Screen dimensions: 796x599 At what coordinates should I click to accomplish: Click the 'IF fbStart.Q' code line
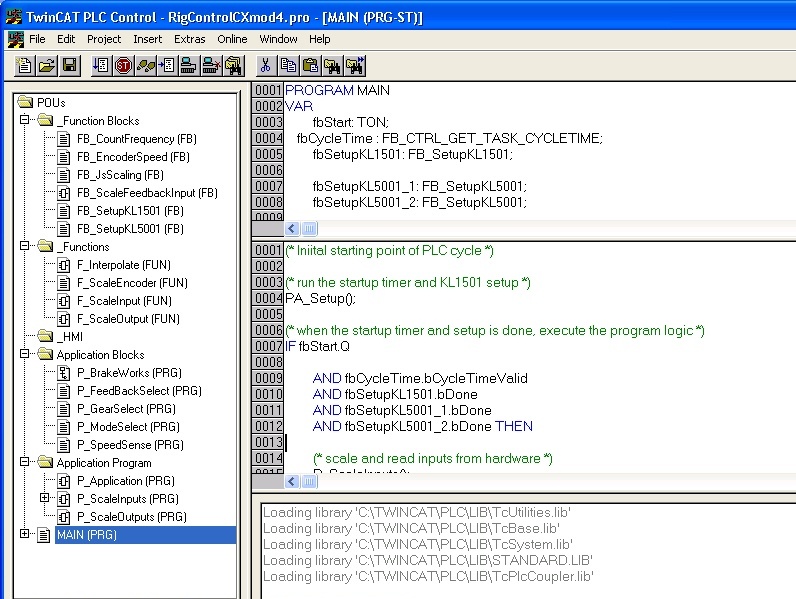(317, 347)
